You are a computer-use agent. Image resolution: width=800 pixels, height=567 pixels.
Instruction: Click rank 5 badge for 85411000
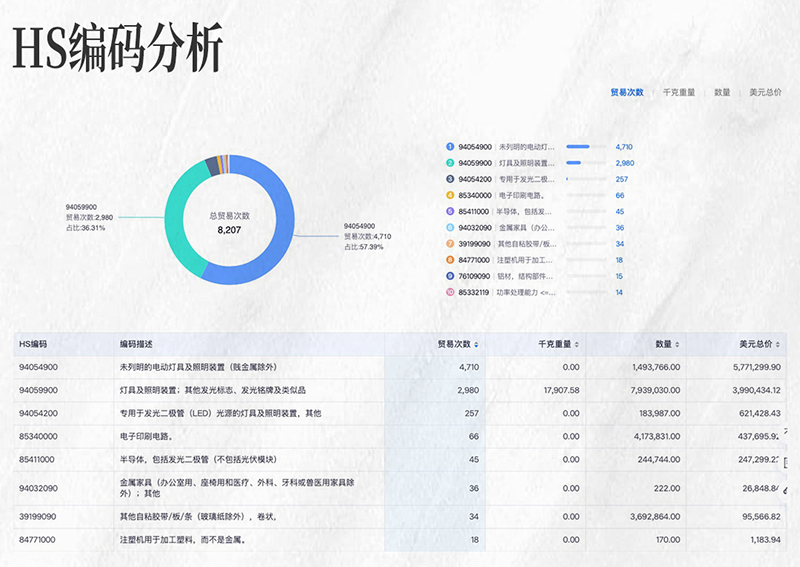tap(450, 211)
